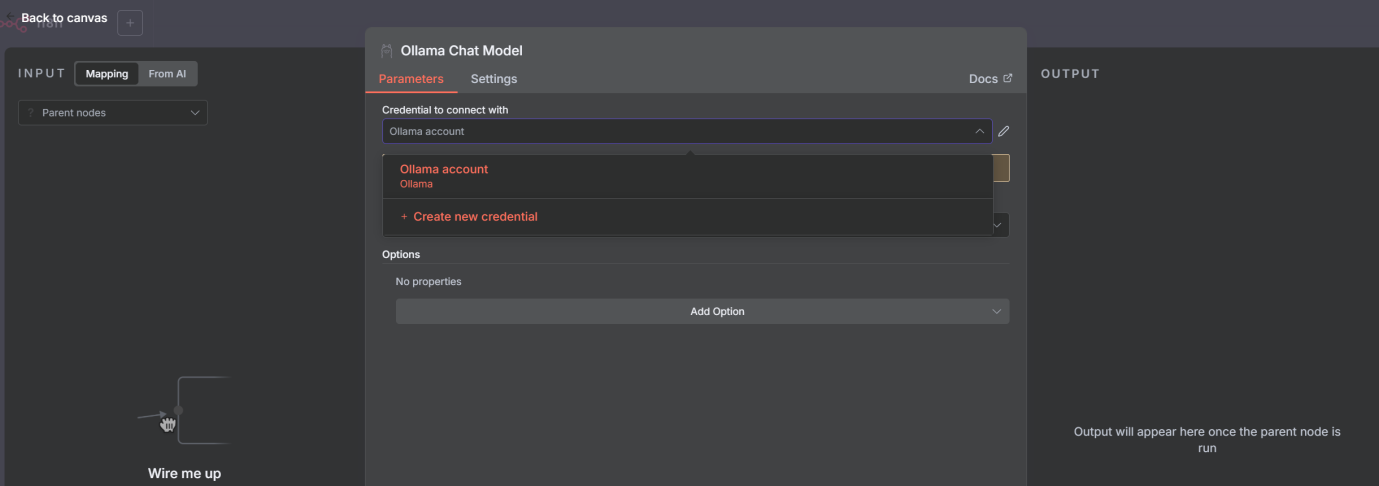Click the Credential to connect with field
Viewport: 1379px width, 486px height.
tap(687, 131)
